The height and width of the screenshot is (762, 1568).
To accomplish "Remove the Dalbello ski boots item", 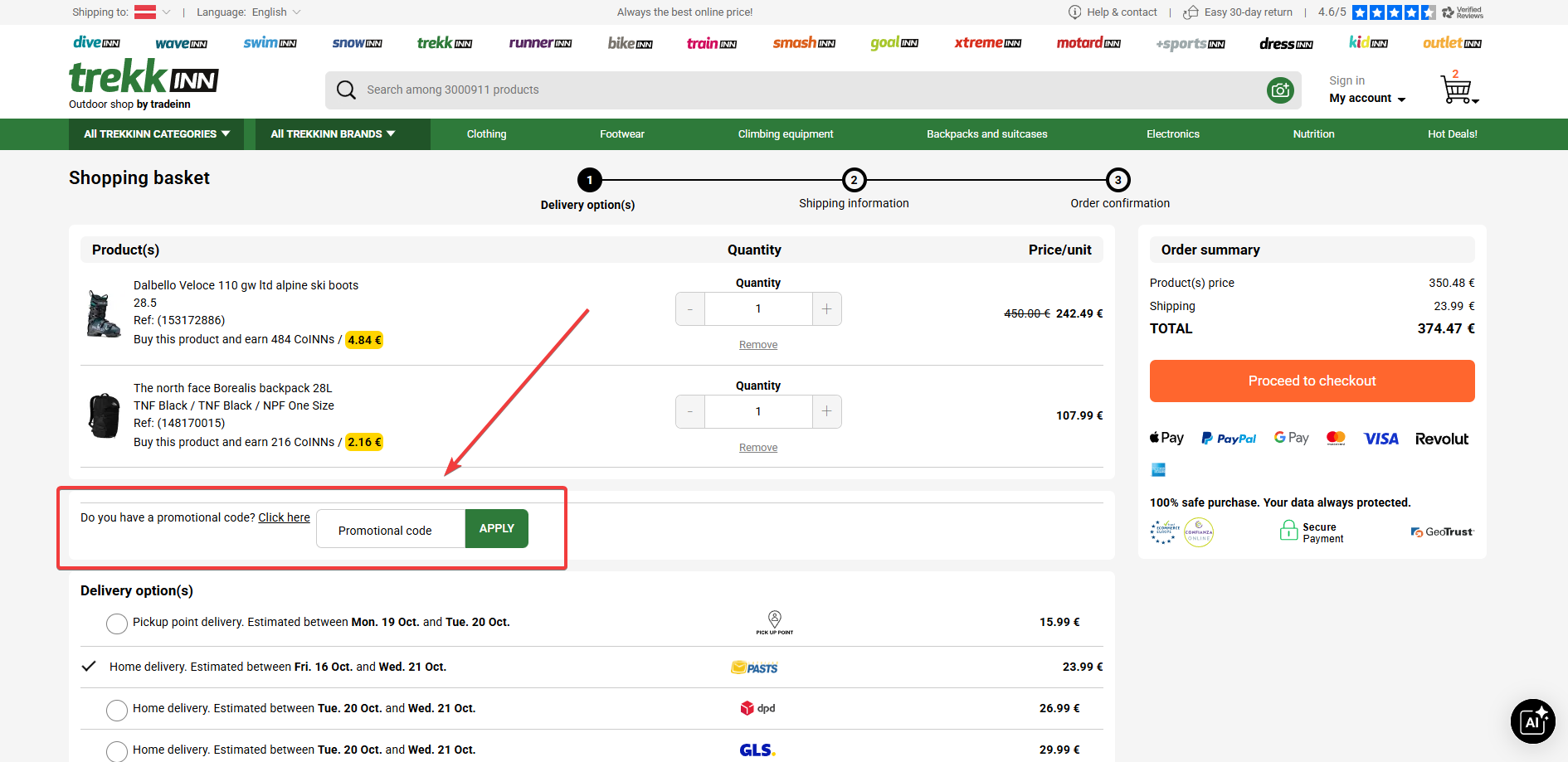I will pyautogui.click(x=758, y=344).
